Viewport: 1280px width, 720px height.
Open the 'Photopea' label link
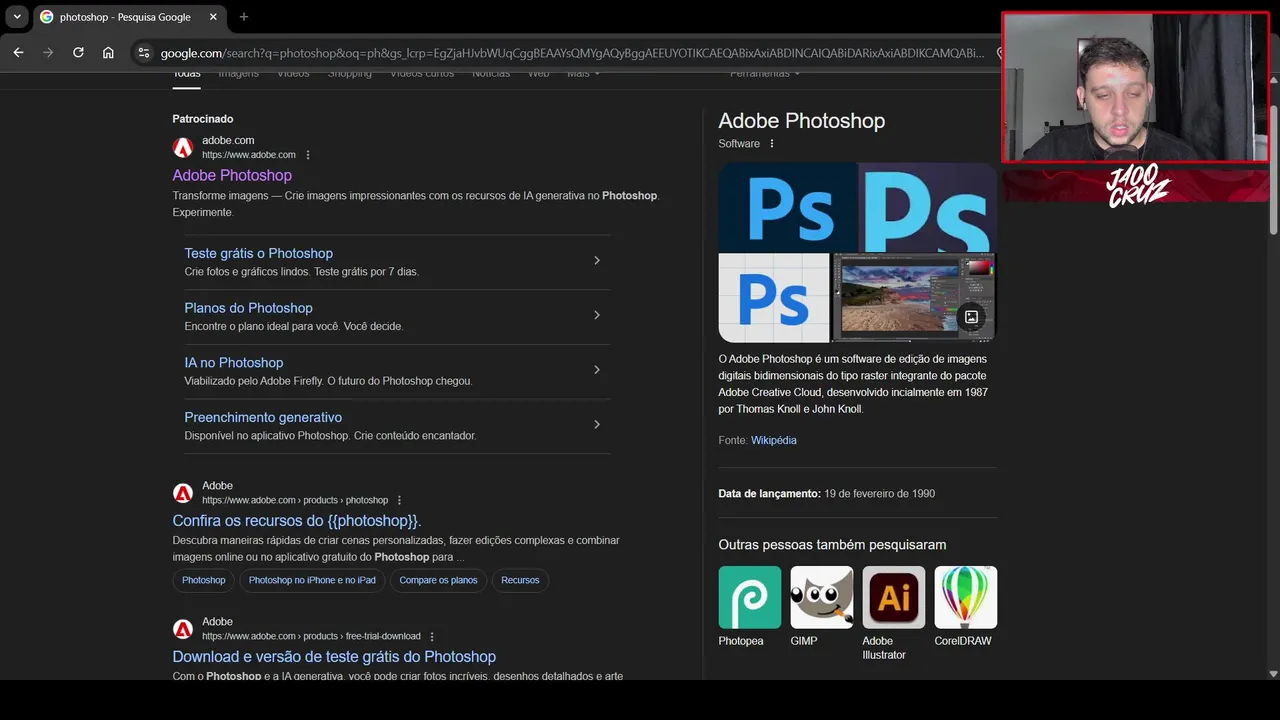pyautogui.click(x=741, y=641)
